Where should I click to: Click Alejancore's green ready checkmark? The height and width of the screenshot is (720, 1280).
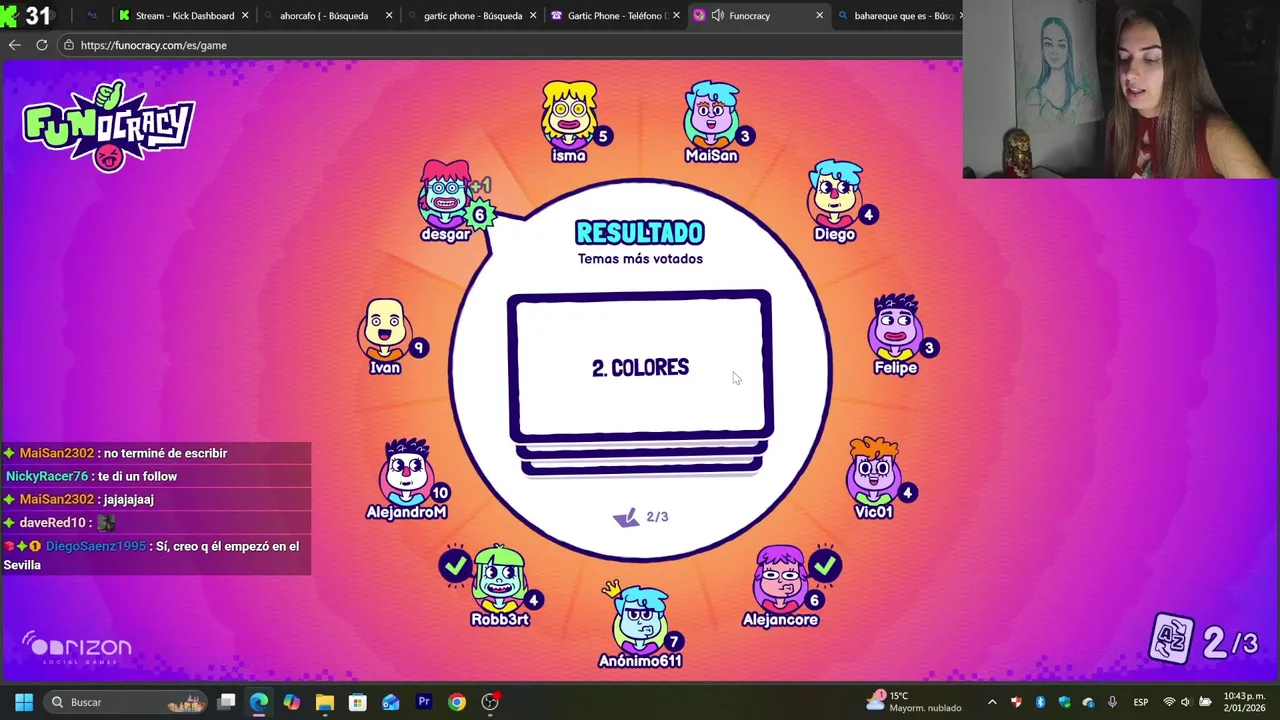pos(825,566)
